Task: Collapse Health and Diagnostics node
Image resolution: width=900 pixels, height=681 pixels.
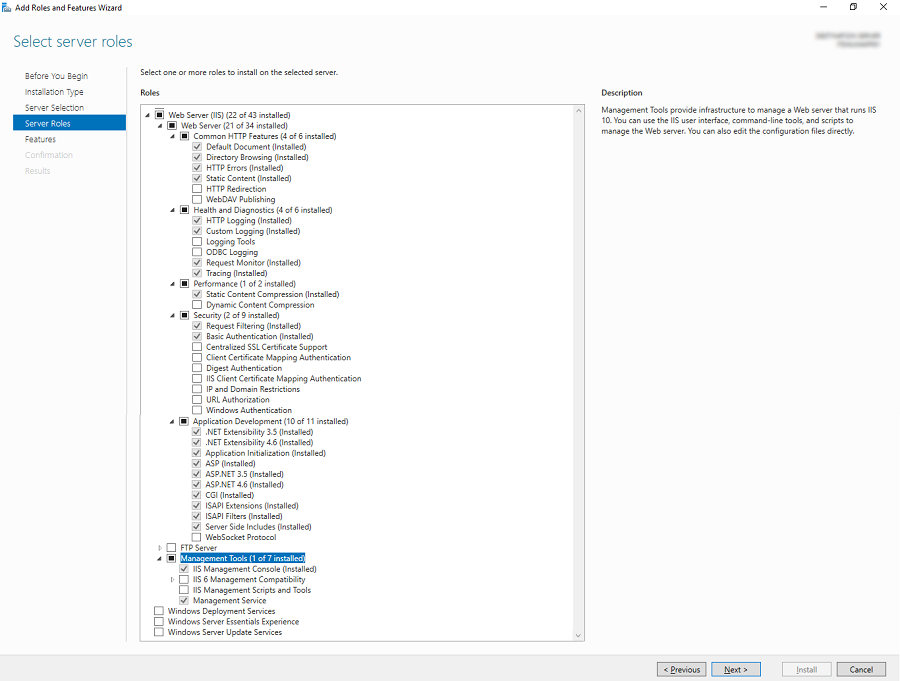Action: tap(172, 210)
